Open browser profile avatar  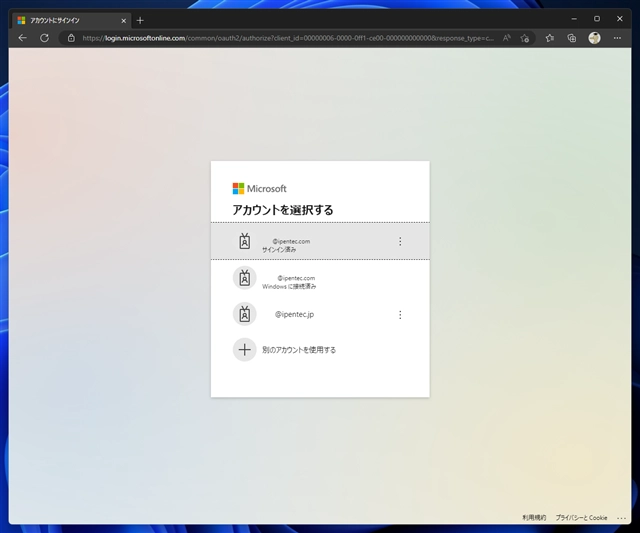point(594,38)
